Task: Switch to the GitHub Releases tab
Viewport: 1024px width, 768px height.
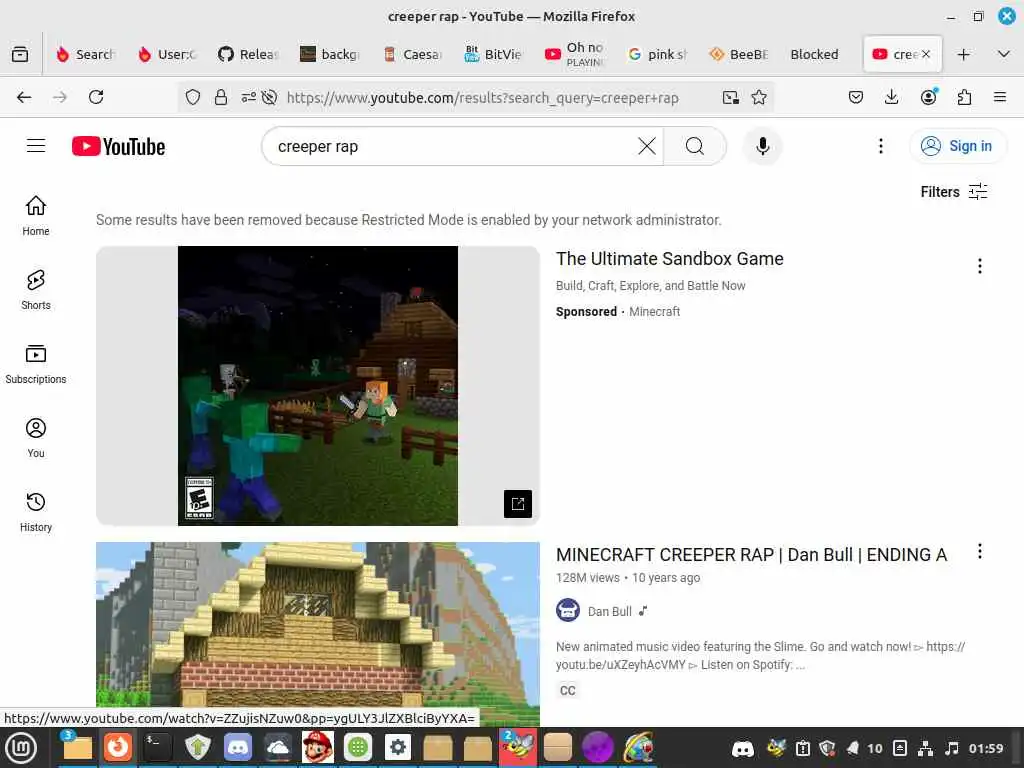Action: pyautogui.click(x=248, y=54)
